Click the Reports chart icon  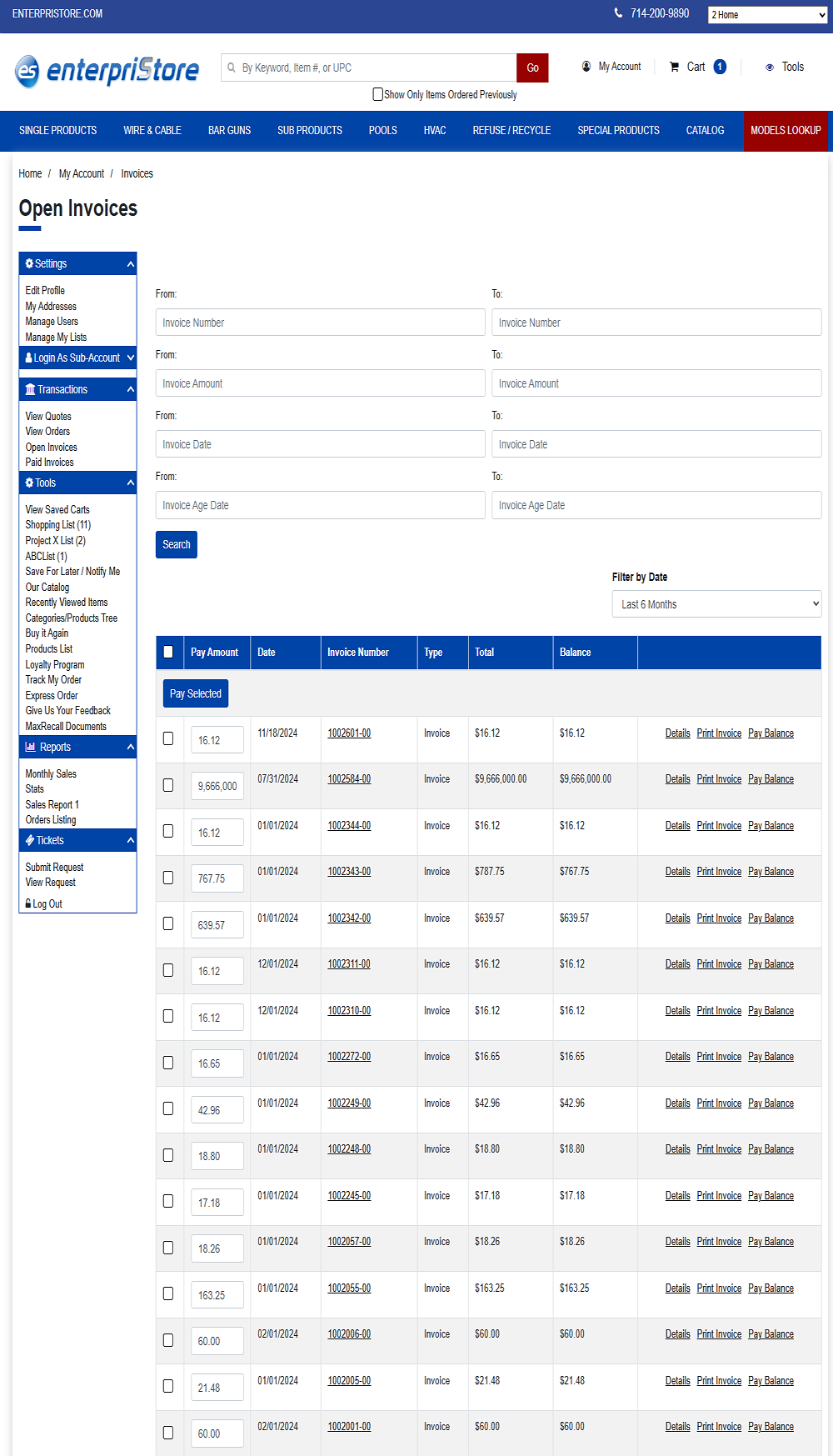coord(31,747)
